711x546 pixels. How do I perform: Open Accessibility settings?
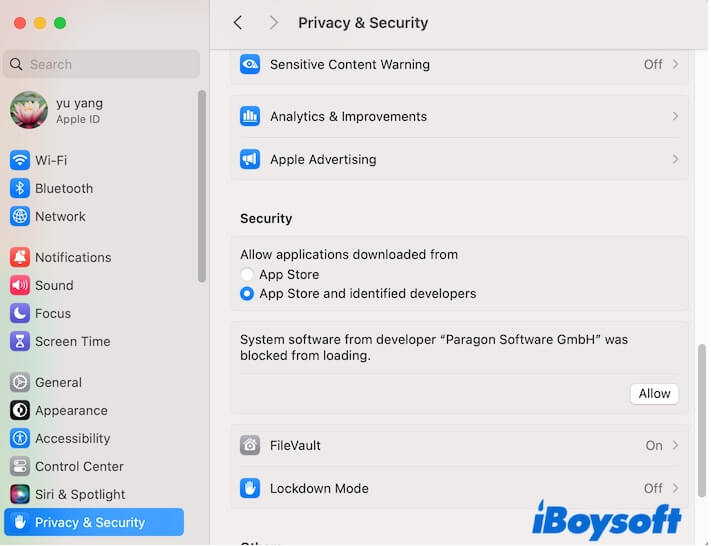click(95, 439)
